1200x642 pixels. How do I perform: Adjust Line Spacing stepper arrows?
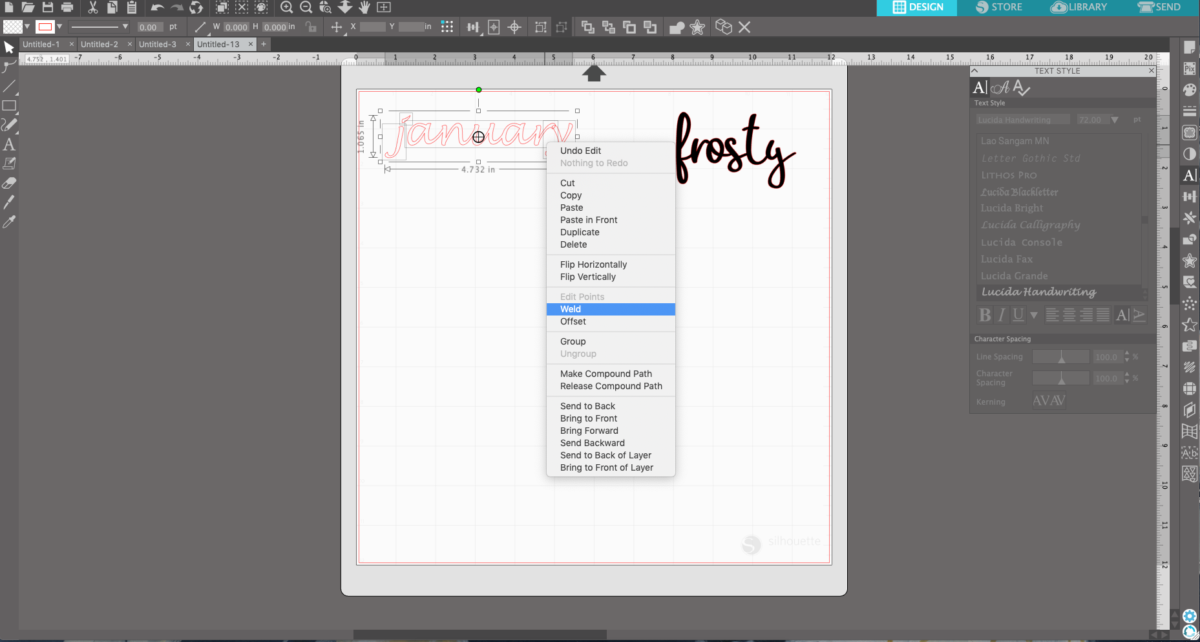(1127, 356)
